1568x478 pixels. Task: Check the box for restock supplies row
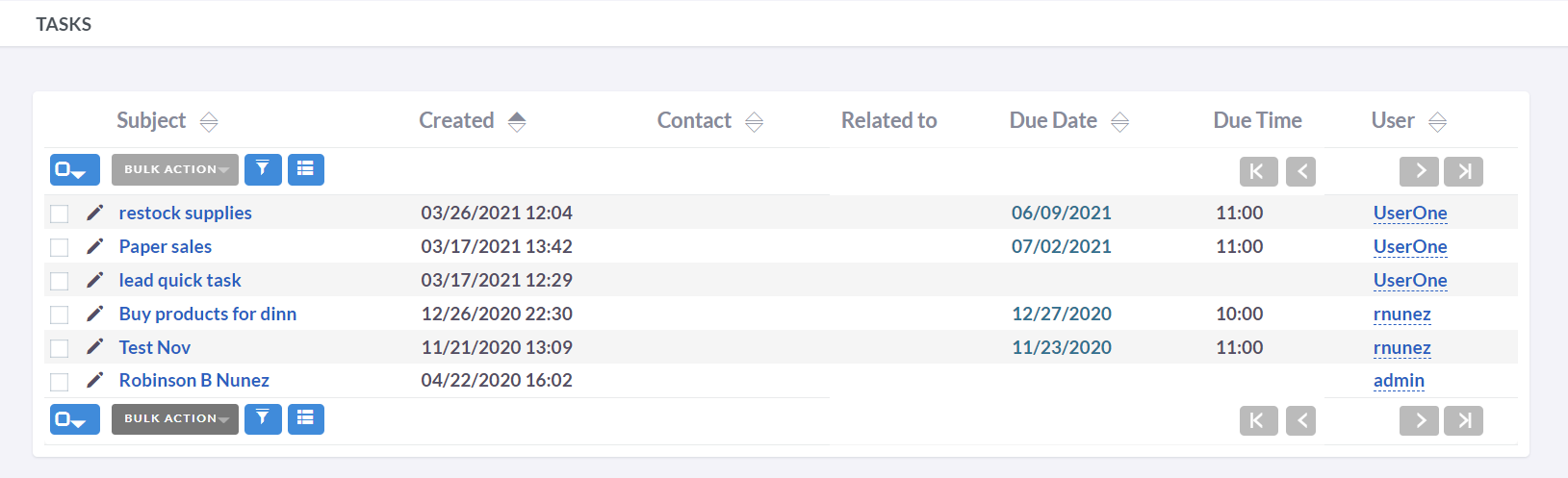(x=60, y=214)
